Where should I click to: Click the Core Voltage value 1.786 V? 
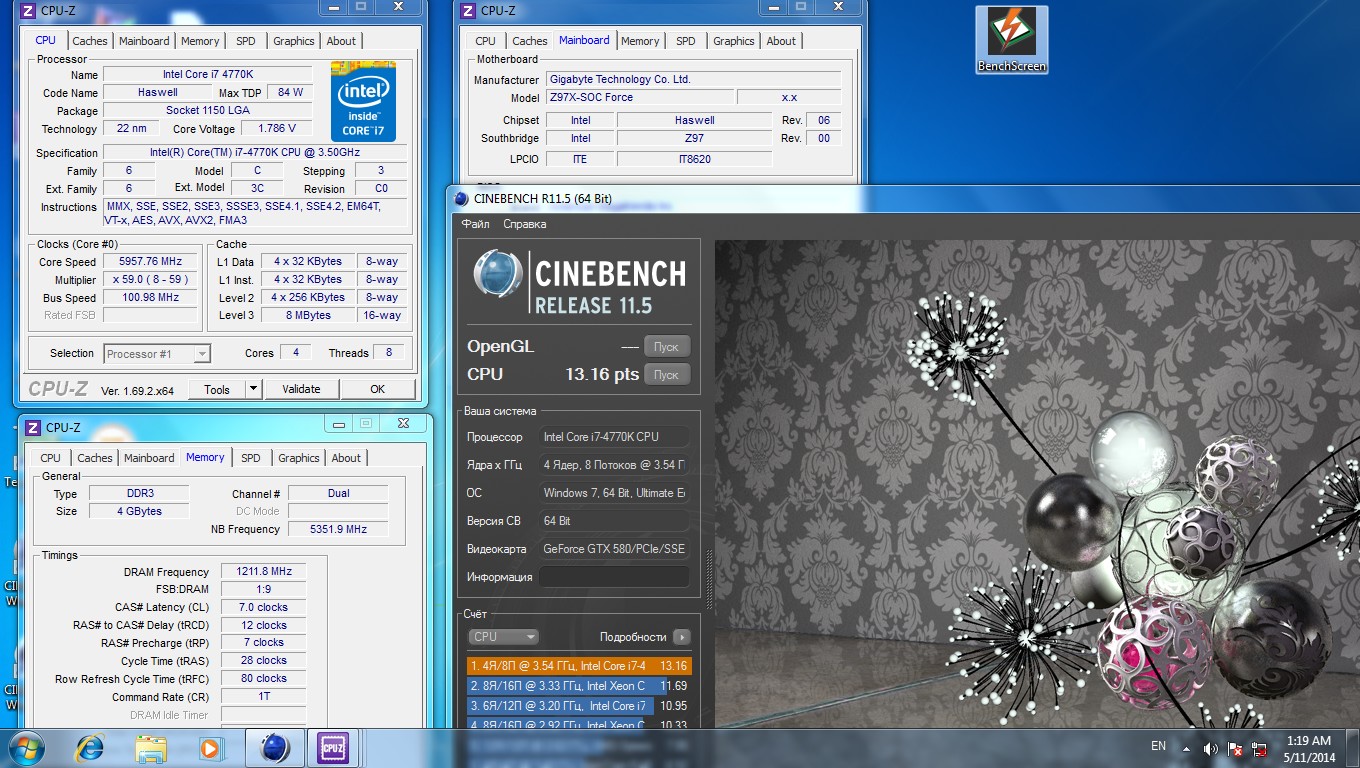[277, 129]
